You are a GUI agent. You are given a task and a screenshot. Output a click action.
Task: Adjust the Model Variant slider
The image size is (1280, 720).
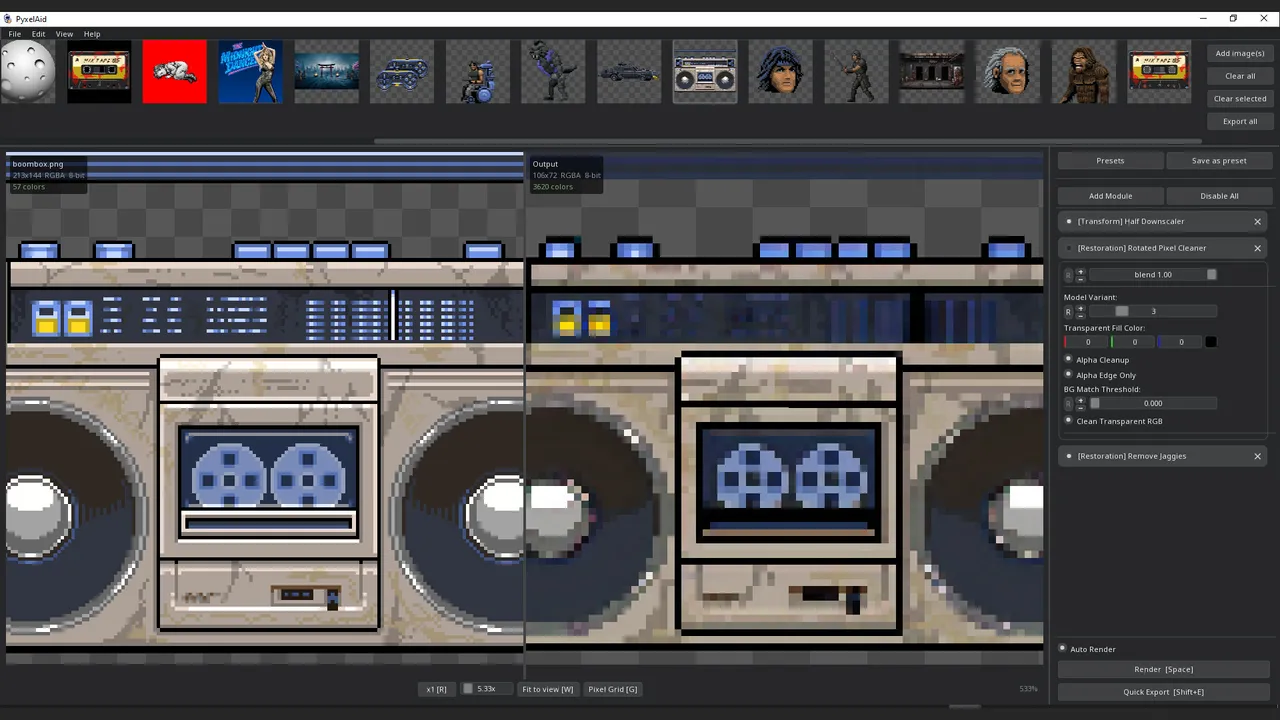point(1153,312)
